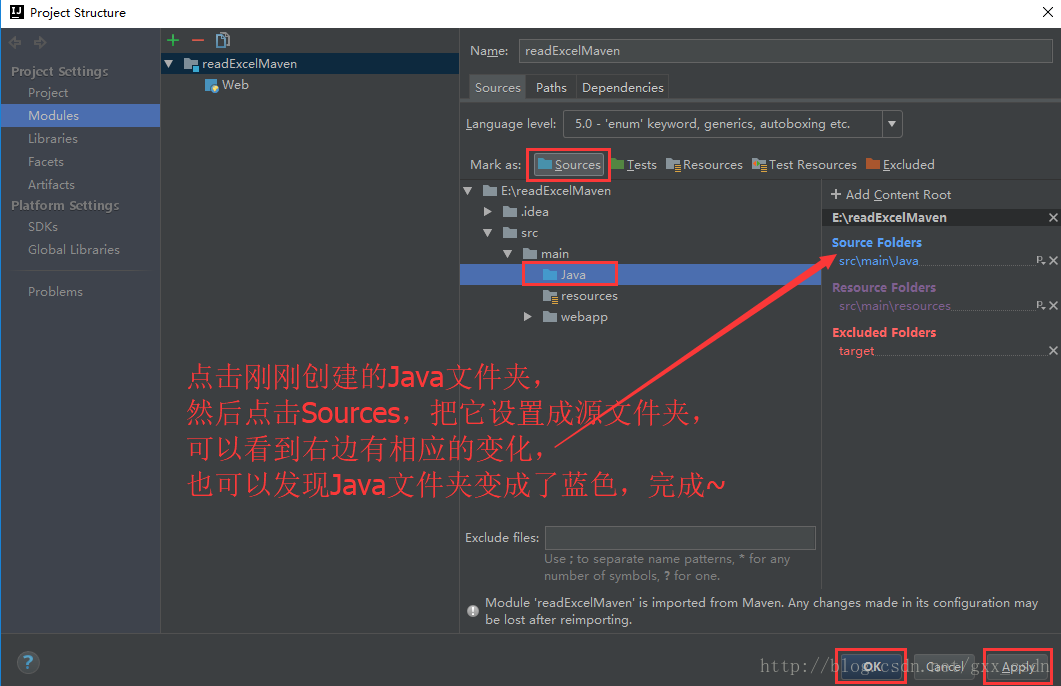
Task: Click into the Exclude files field
Action: pos(680,538)
